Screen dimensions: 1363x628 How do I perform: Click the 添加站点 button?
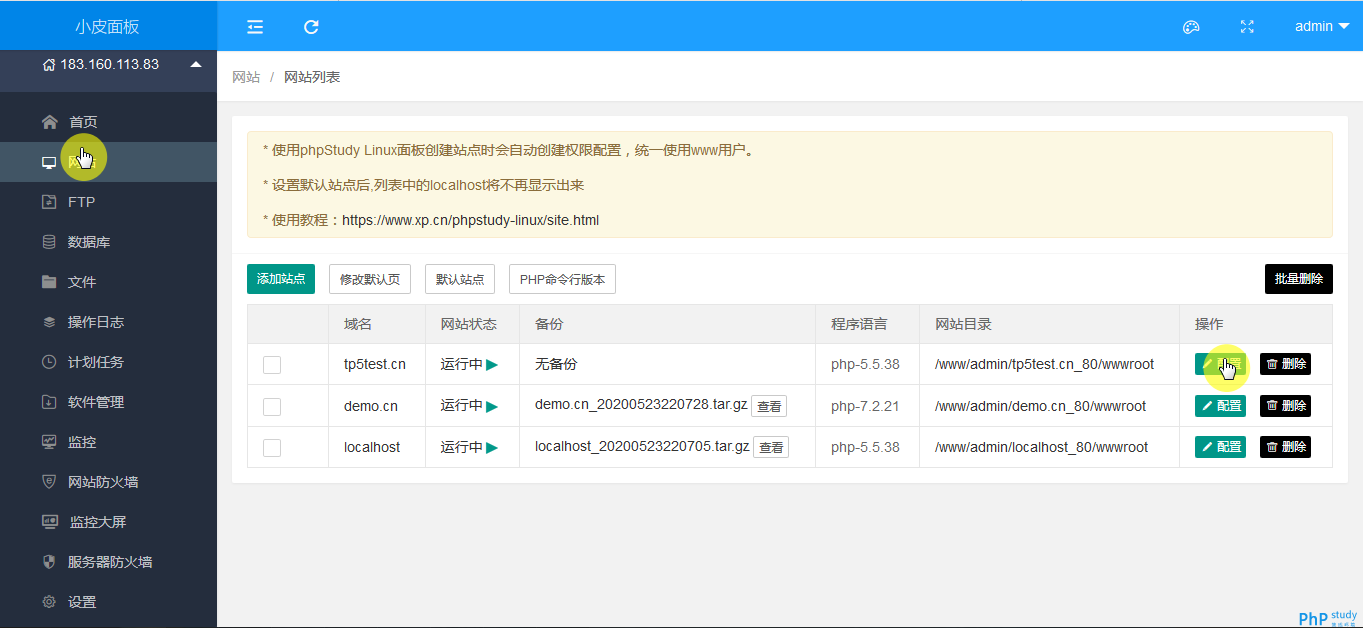281,279
